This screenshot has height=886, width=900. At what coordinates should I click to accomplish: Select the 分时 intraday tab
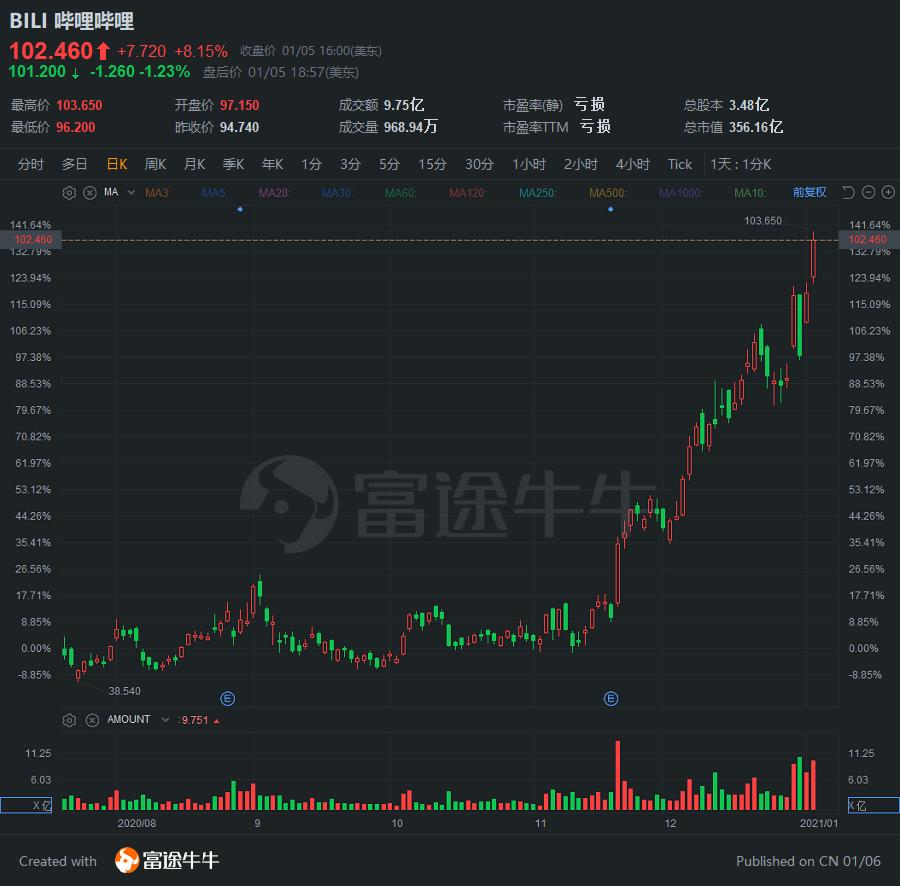30,164
